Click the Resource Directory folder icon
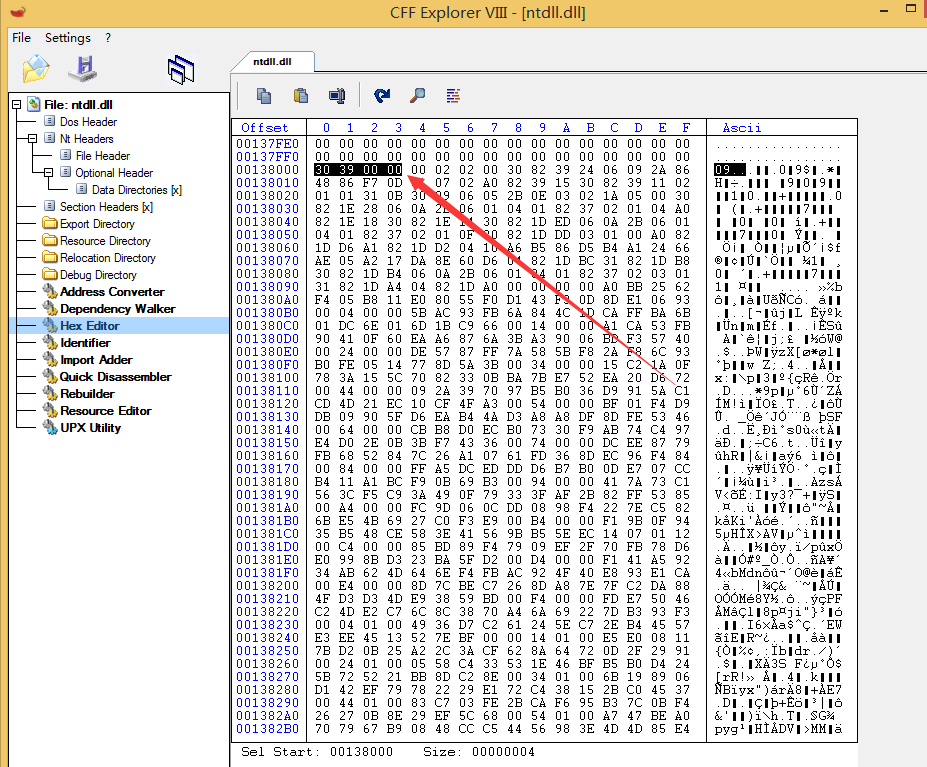This screenshot has width=927, height=767. 50,241
